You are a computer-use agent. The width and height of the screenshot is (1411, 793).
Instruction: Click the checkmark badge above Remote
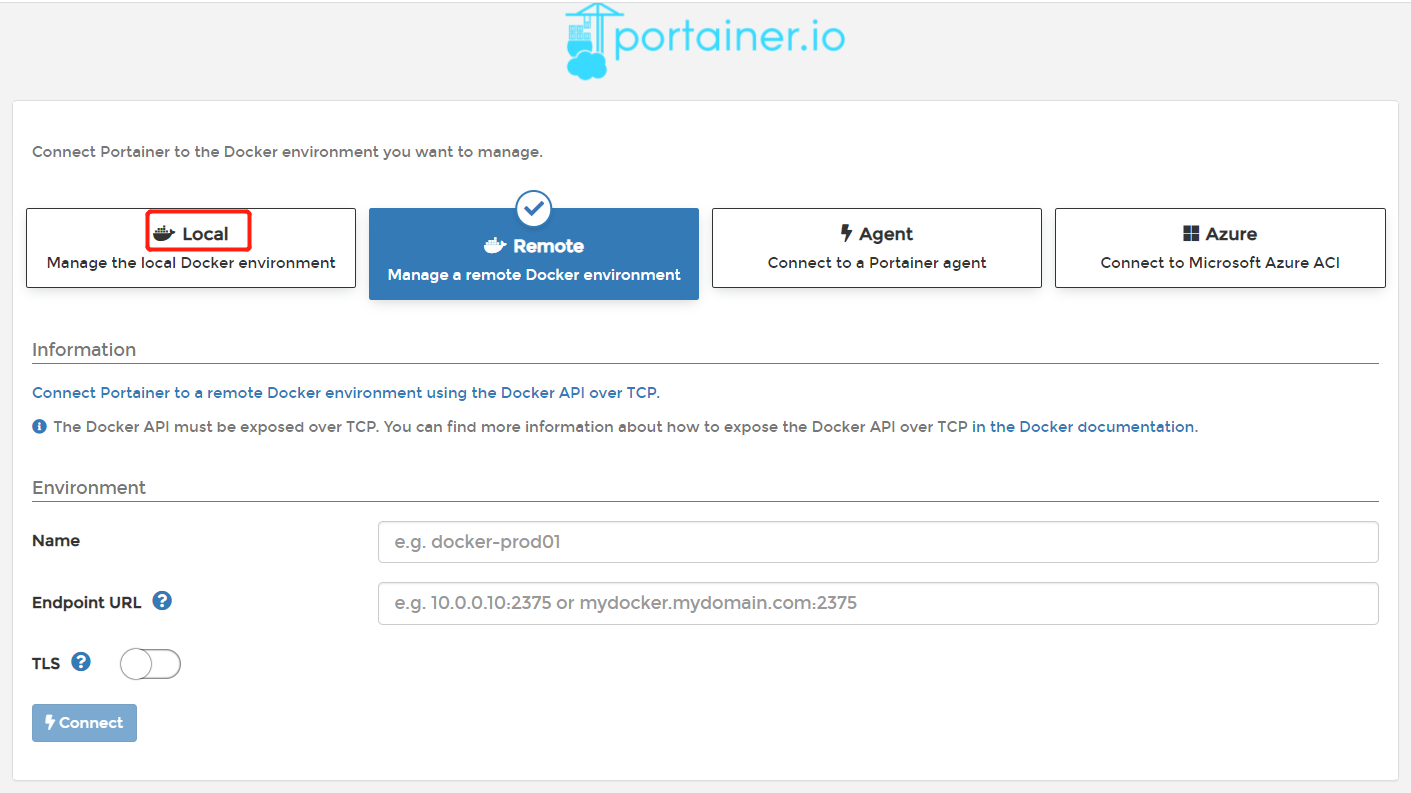pos(534,208)
